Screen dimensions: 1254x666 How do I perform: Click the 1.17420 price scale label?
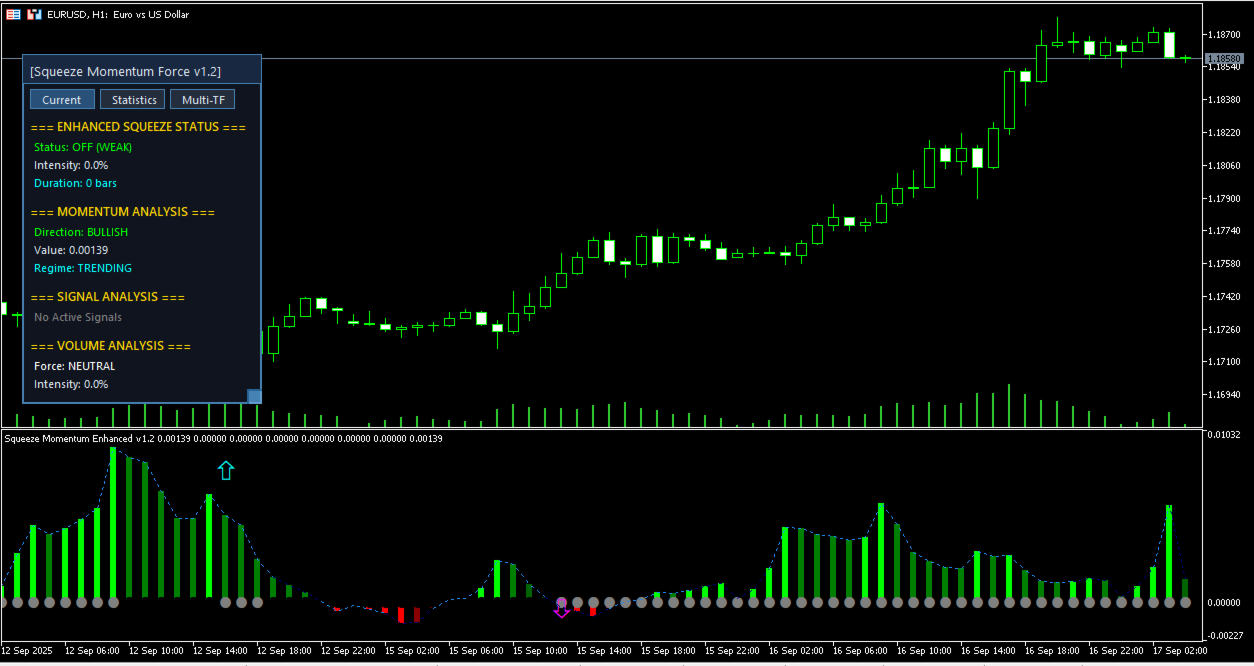[1225, 297]
